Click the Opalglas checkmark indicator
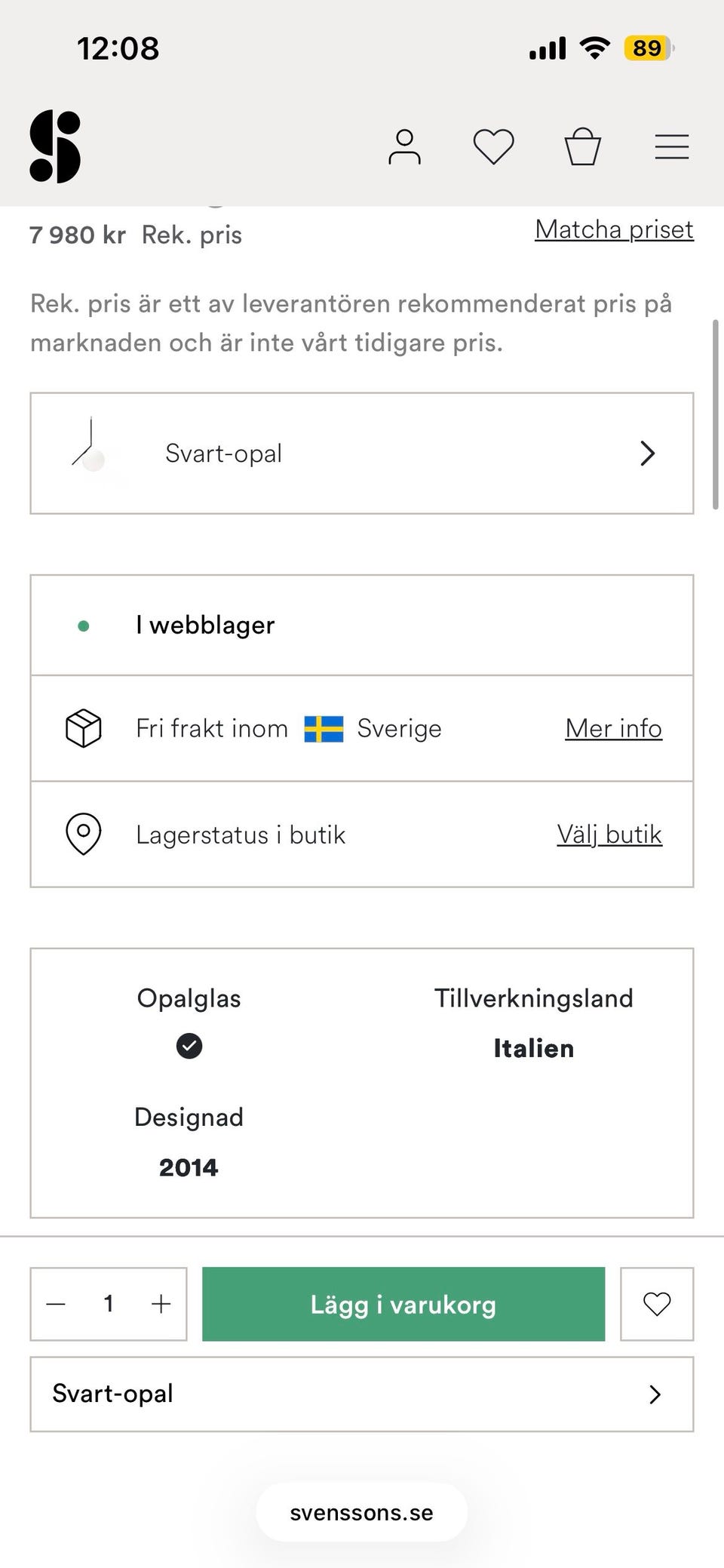Screen dimensions: 724x1568 [x=189, y=1046]
